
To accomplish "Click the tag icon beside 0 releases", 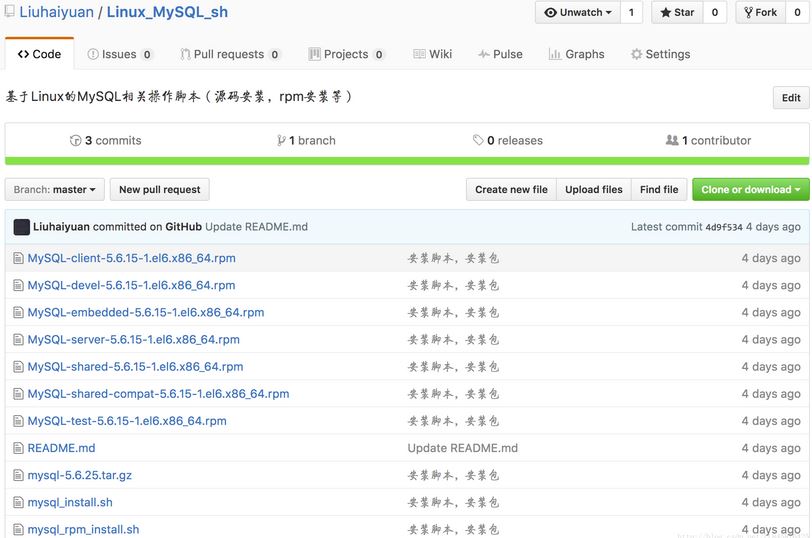I will [478, 140].
